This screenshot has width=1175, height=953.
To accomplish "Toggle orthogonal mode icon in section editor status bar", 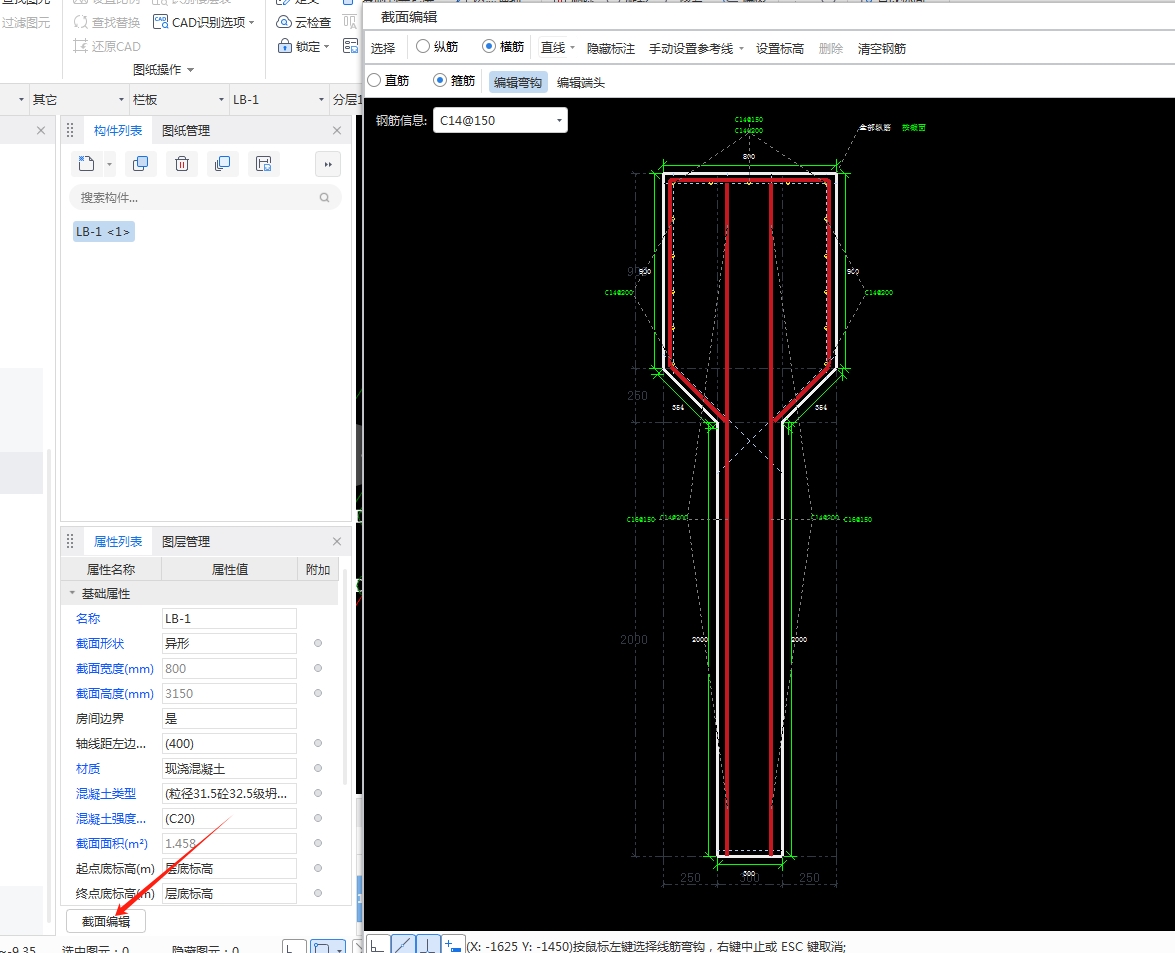I will [x=378, y=946].
